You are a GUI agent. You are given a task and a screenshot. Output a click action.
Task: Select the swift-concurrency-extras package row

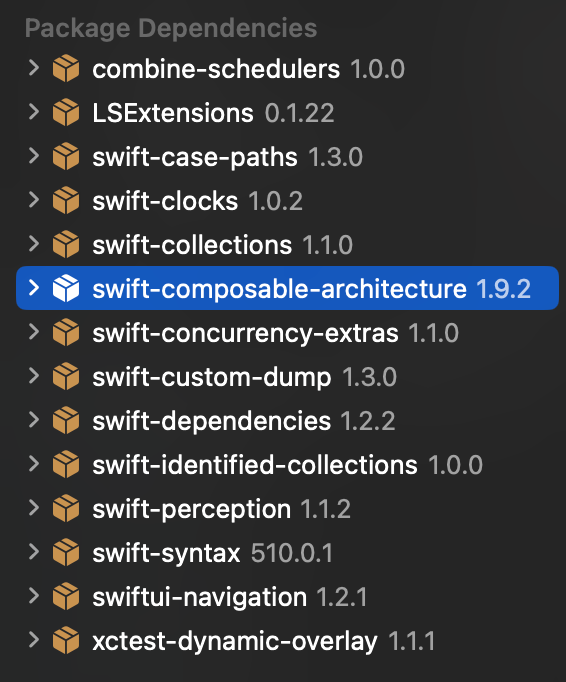287,333
